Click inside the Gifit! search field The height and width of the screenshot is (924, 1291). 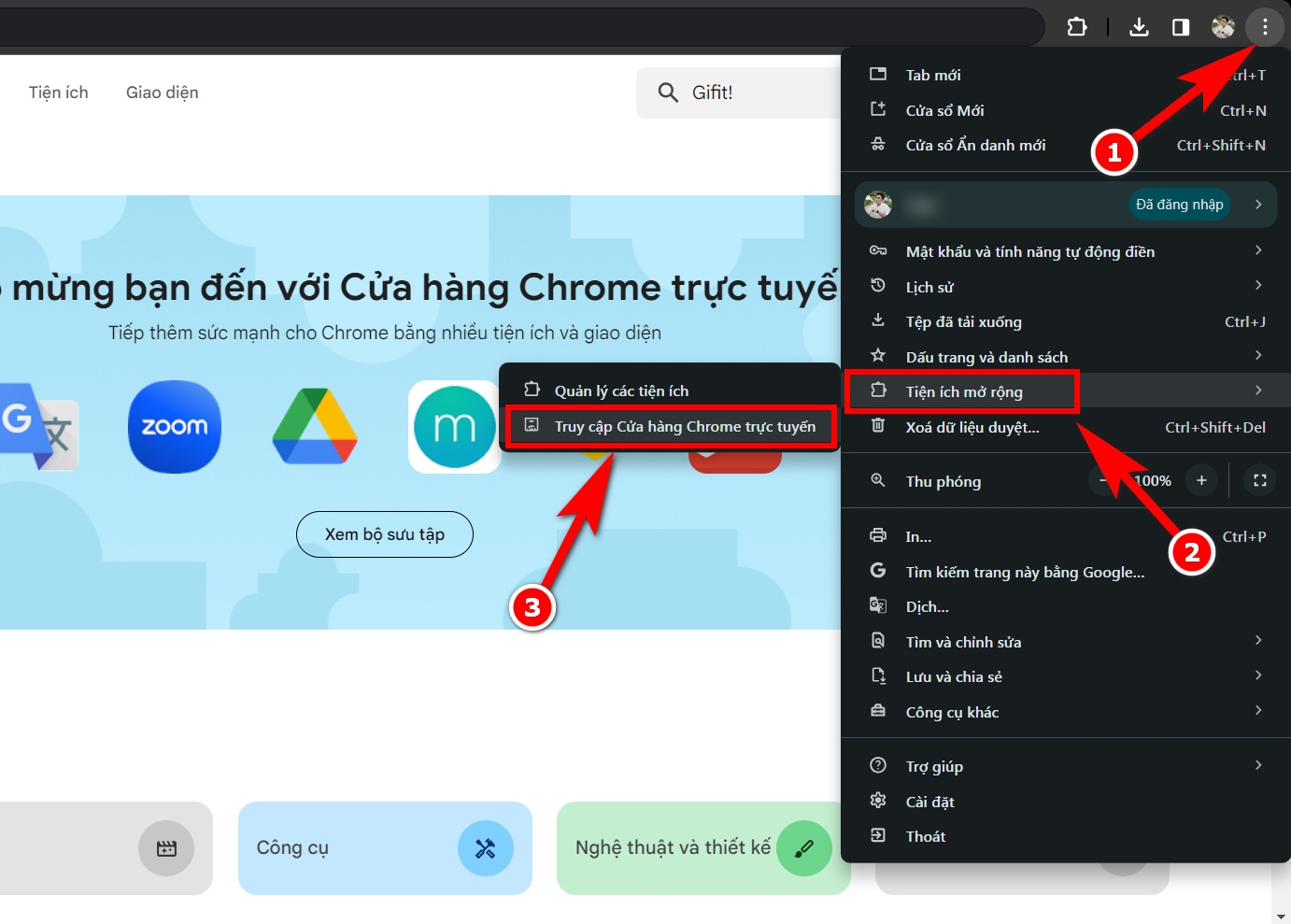click(747, 92)
